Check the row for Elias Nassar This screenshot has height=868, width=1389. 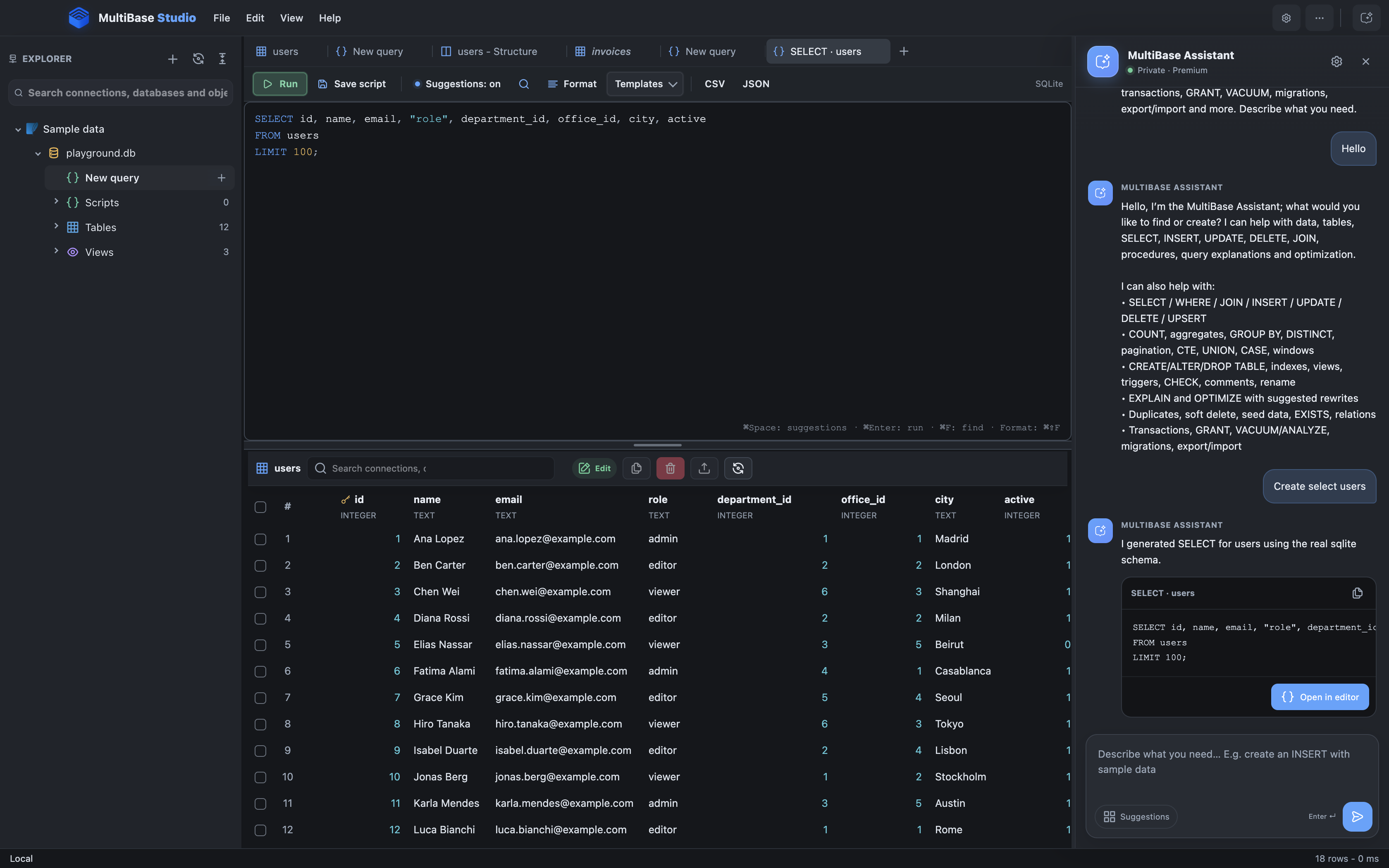click(x=260, y=645)
